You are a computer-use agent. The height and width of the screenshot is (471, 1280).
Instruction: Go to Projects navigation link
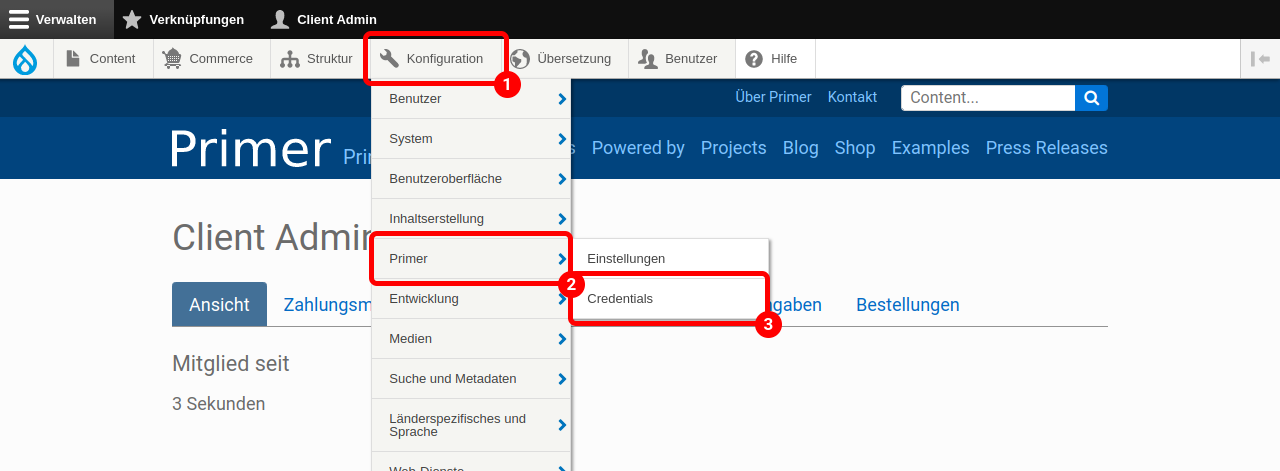733,148
